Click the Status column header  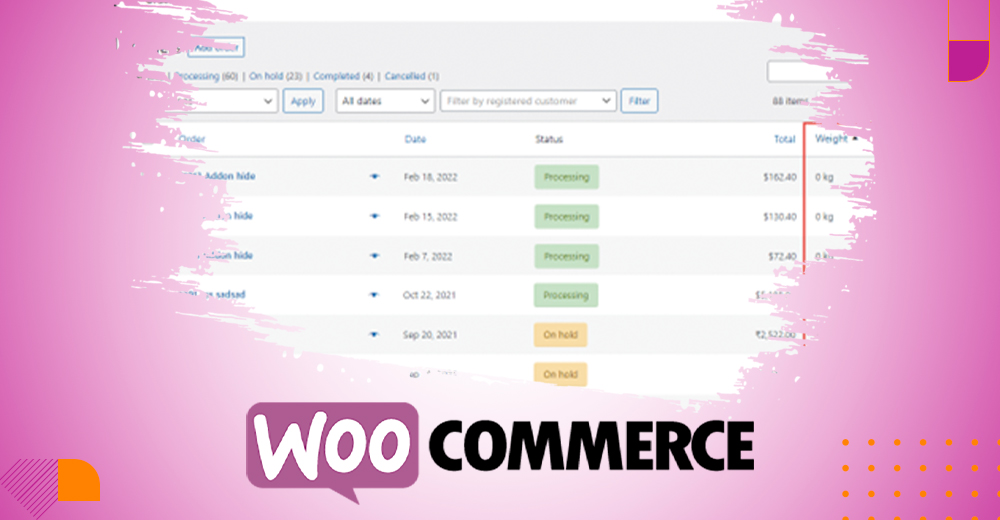[549, 139]
